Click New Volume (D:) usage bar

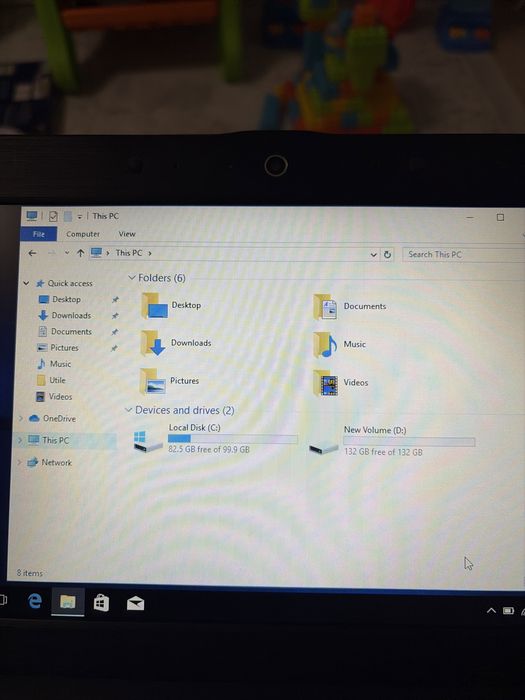click(409, 442)
